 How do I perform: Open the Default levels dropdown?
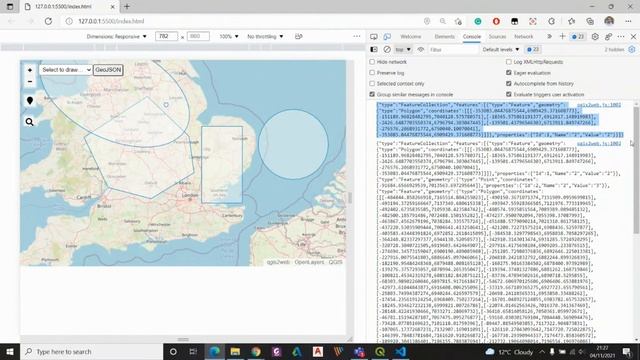[x=501, y=49]
